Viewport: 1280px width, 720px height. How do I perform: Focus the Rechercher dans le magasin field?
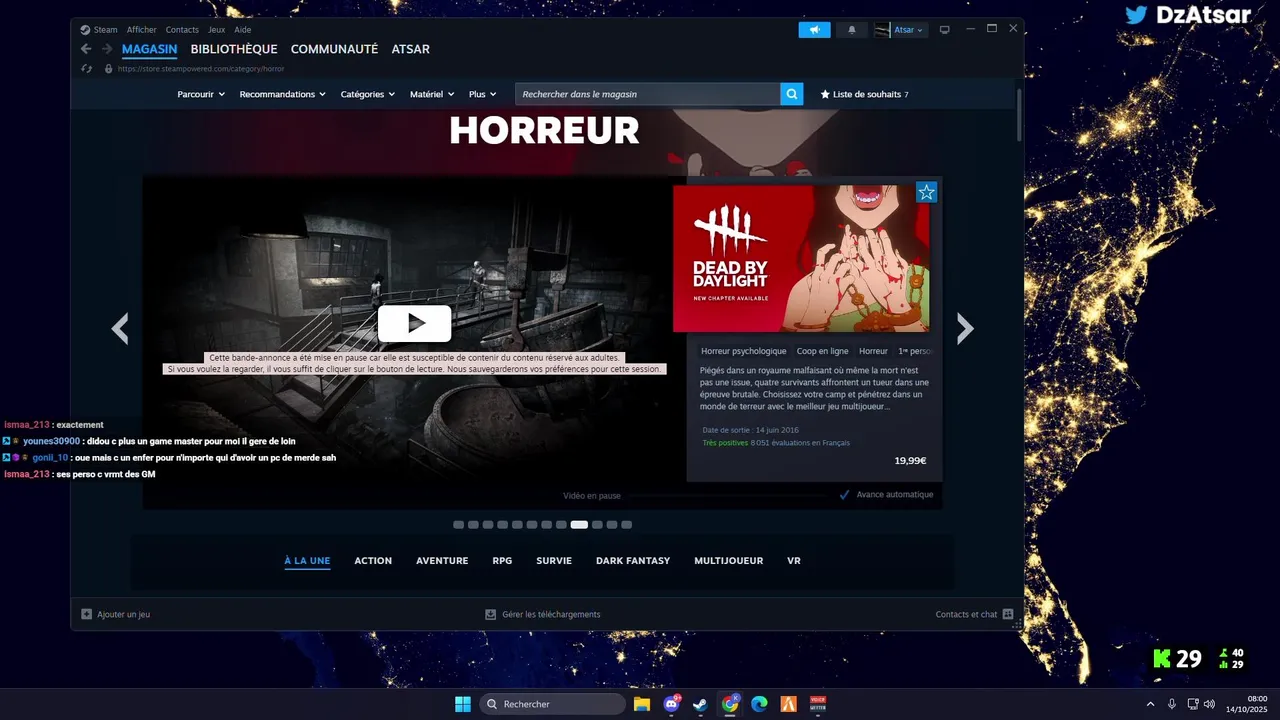click(x=647, y=94)
